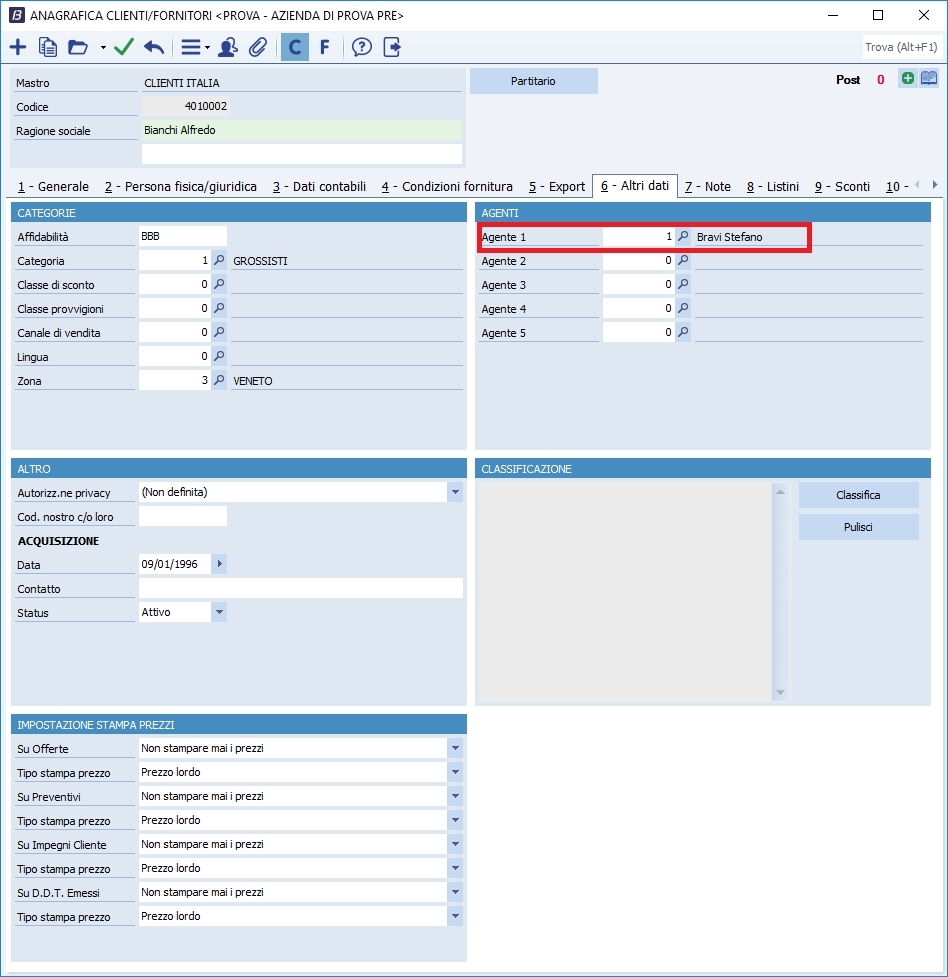Click the Classifica button
The height and width of the screenshot is (977, 948).
(858, 495)
